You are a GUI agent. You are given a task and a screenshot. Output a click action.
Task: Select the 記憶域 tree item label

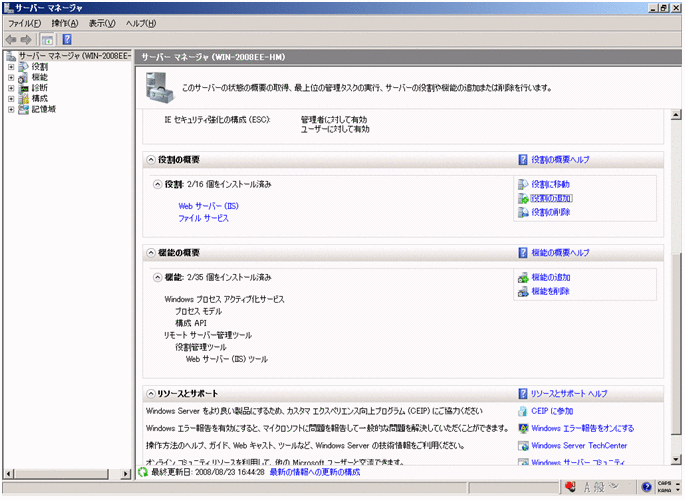pyautogui.click(x=44, y=109)
